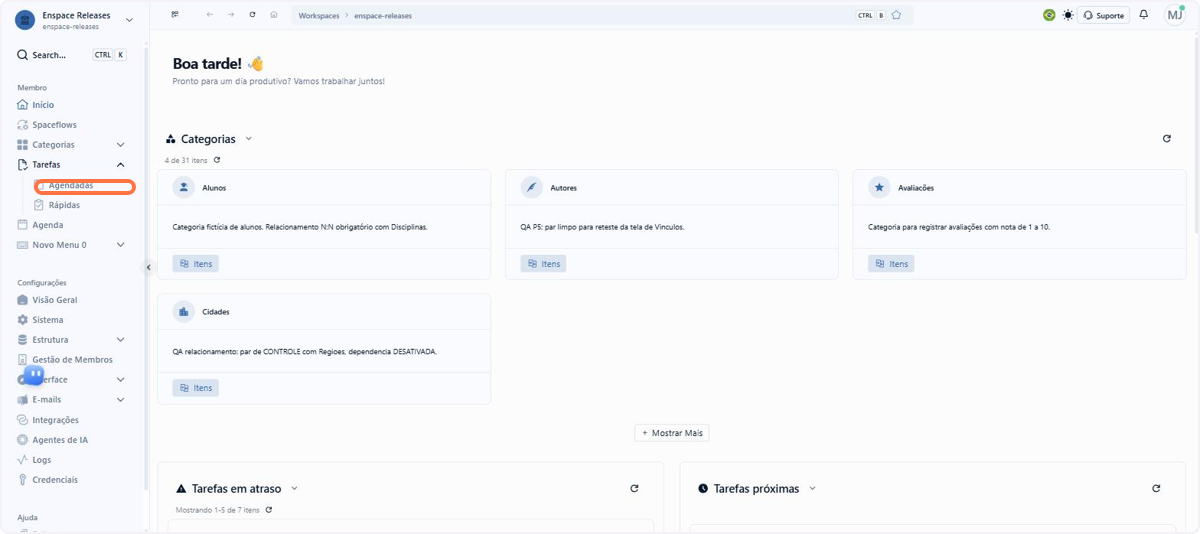Open the Autores category card title

click(x=563, y=188)
